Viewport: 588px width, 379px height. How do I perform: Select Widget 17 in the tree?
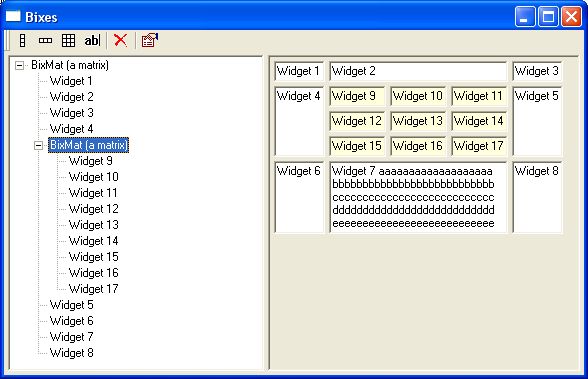pos(93,289)
